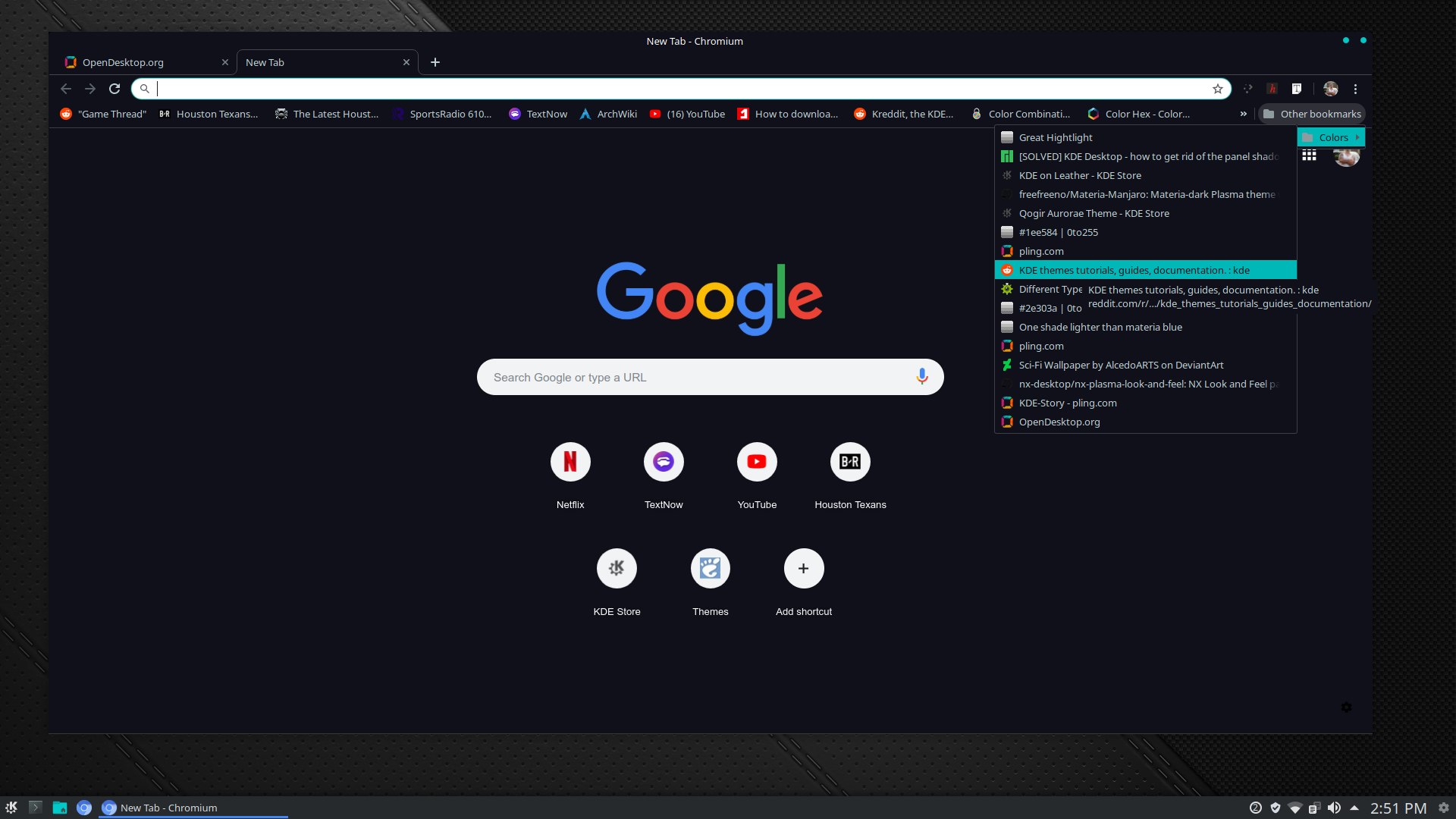Viewport: 1456px width, 819px height.
Task: Select Great Hightlight menu entry
Action: point(1145,137)
